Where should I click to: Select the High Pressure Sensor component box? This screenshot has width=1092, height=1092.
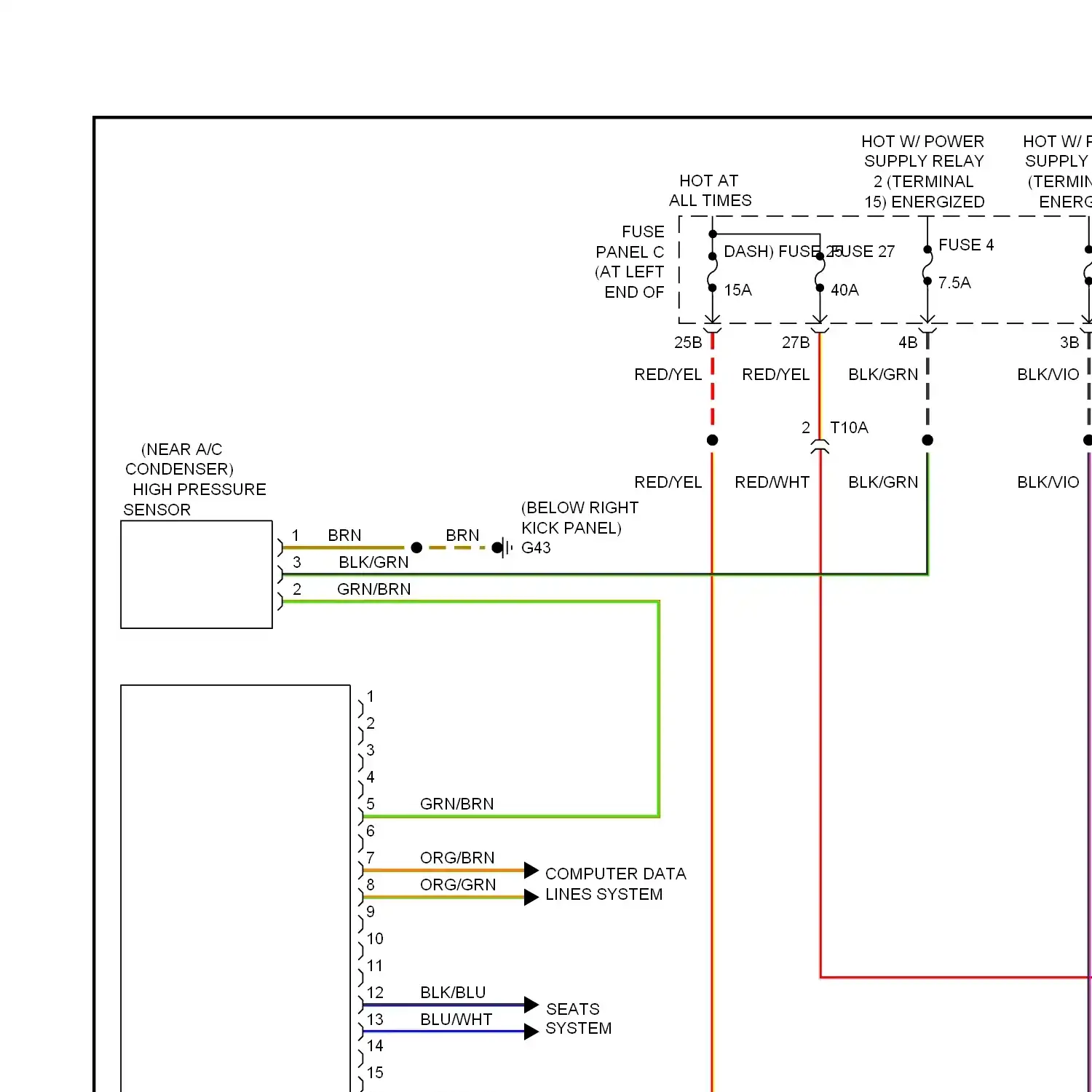point(197,574)
